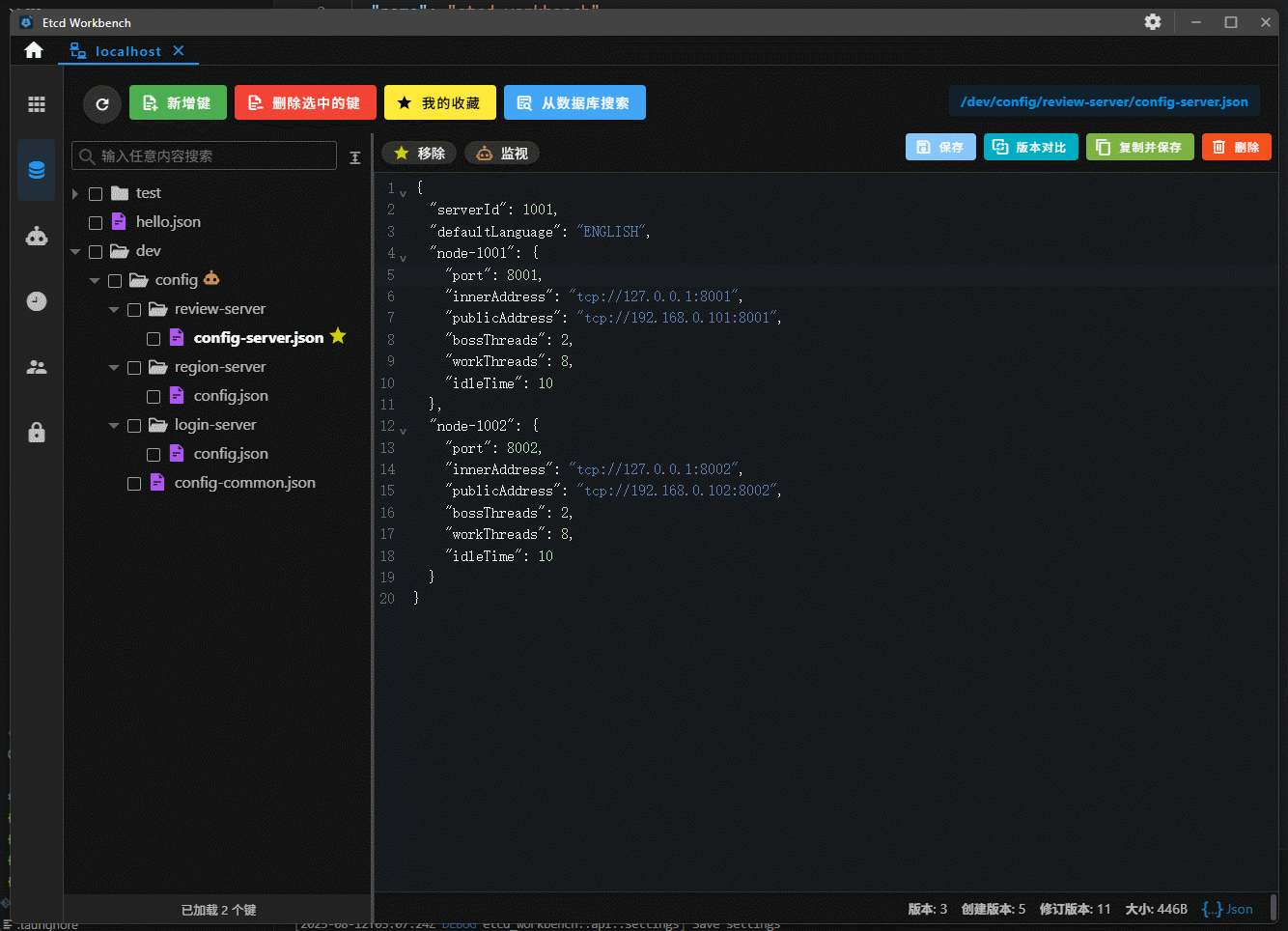Click the 版本: 3 status entry

[928, 909]
